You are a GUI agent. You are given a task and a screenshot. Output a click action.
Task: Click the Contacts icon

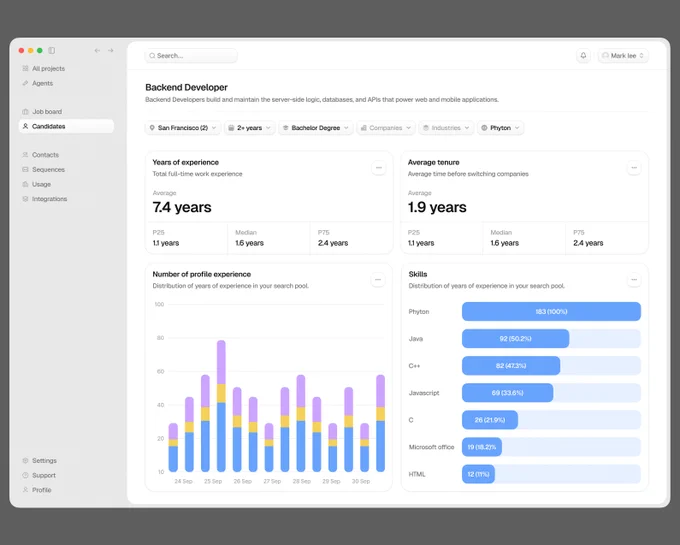point(25,155)
